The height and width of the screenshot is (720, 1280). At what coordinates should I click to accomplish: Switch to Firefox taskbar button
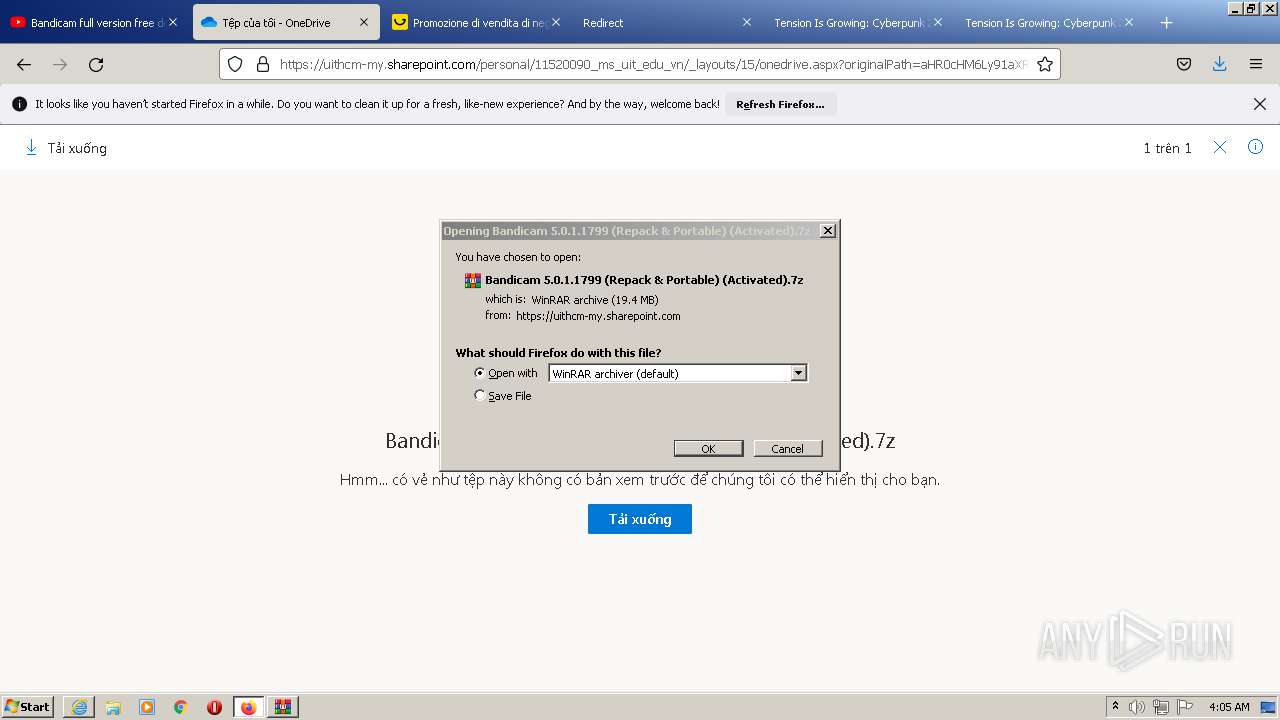[x=248, y=707]
